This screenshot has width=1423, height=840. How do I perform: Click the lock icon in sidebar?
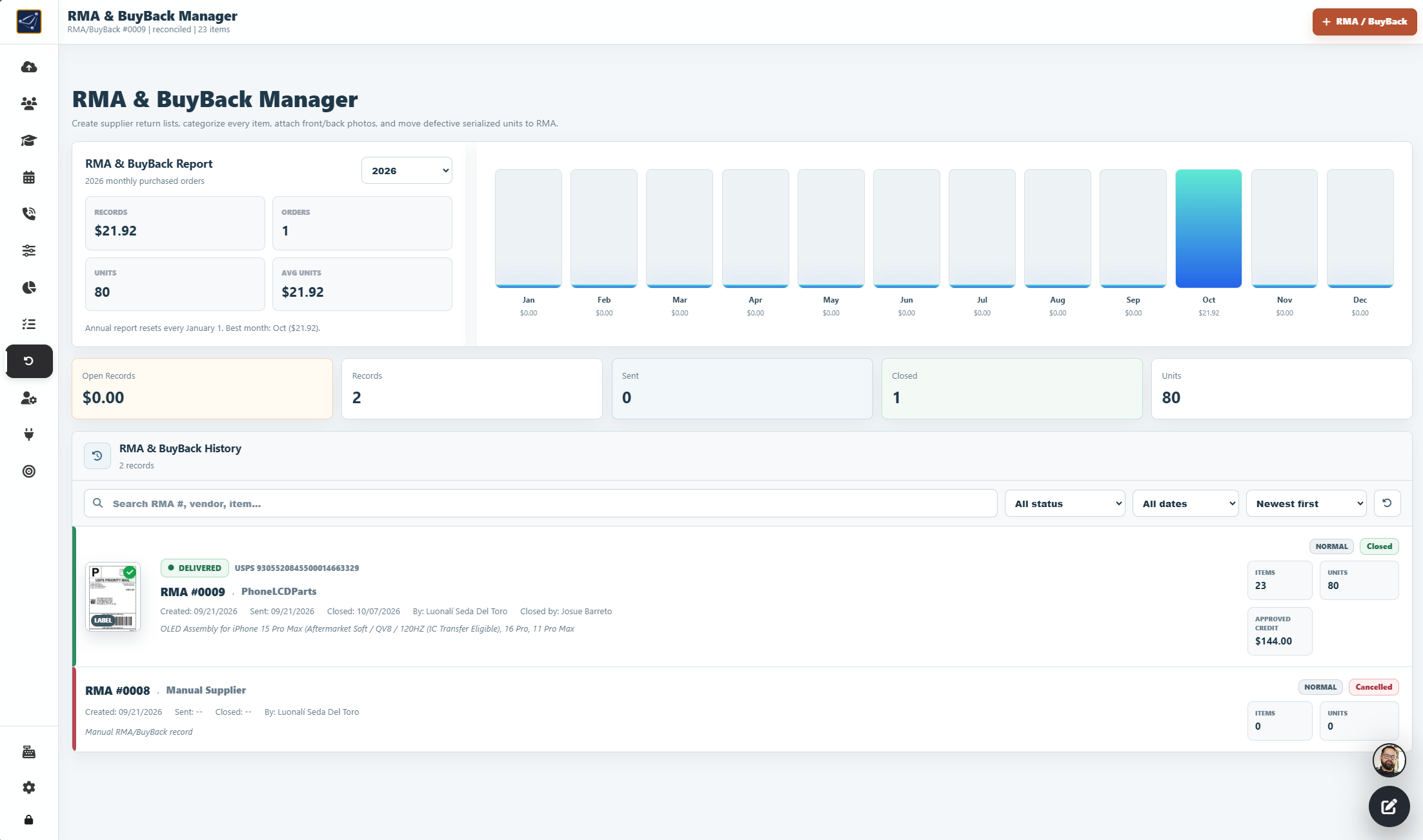pos(29,820)
